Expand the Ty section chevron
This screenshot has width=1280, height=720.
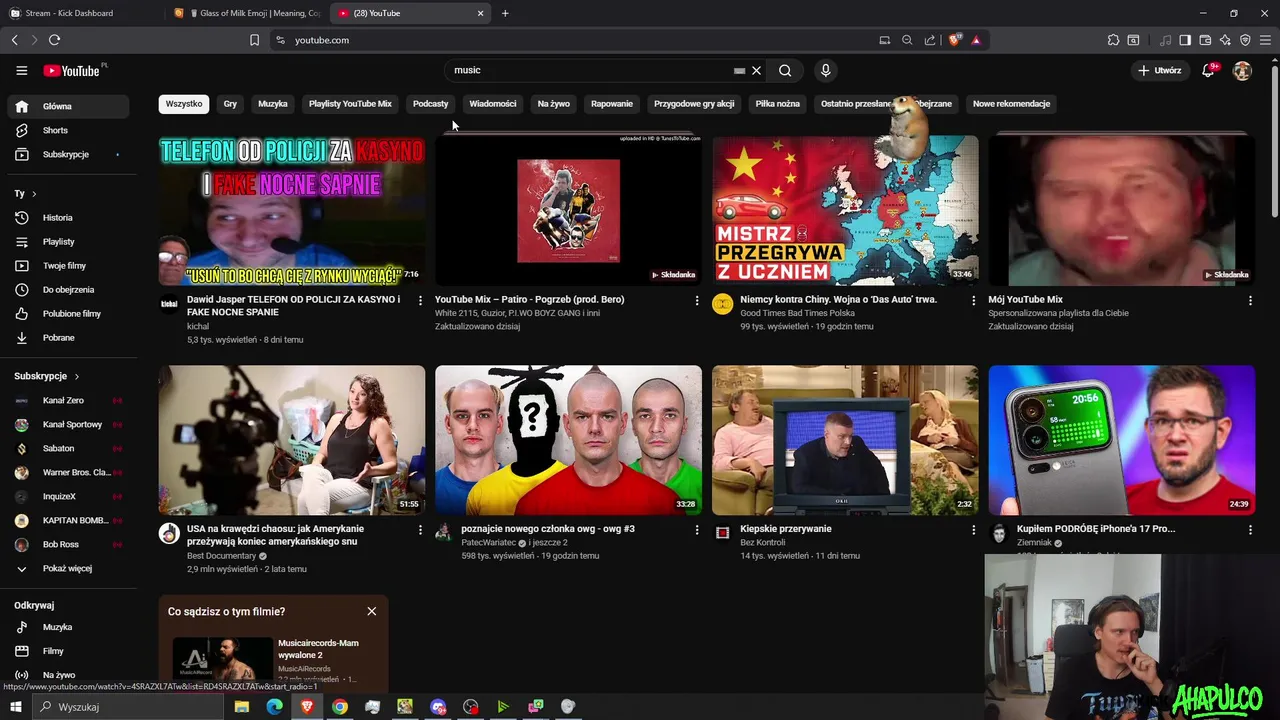(x=34, y=194)
